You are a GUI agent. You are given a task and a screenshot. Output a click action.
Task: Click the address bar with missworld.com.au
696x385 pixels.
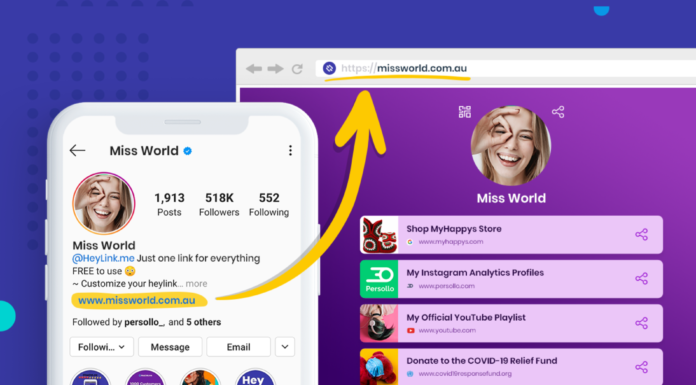(506, 68)
